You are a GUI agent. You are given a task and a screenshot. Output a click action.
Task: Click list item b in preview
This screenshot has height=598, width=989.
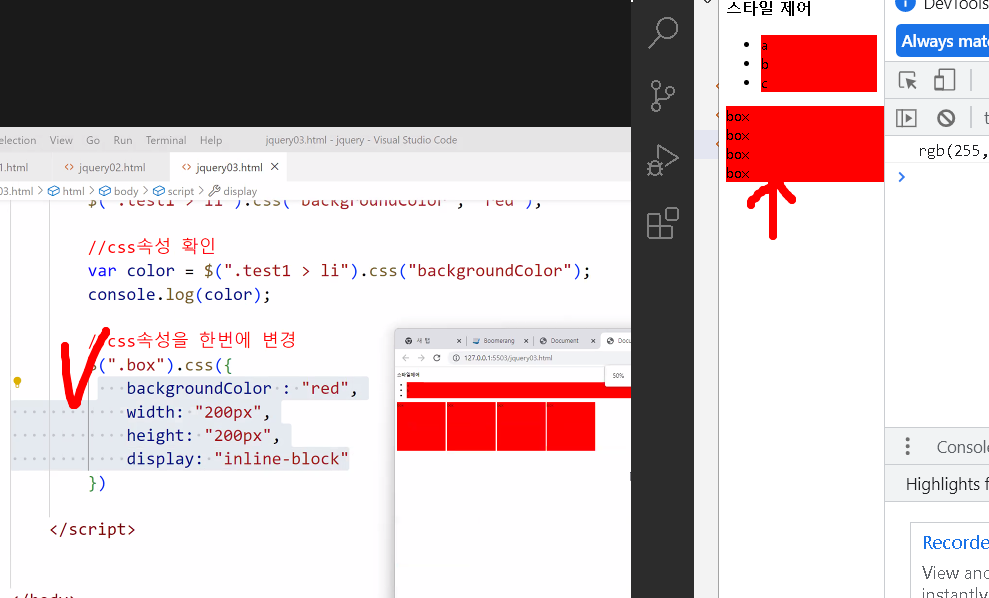pos(819,64)
